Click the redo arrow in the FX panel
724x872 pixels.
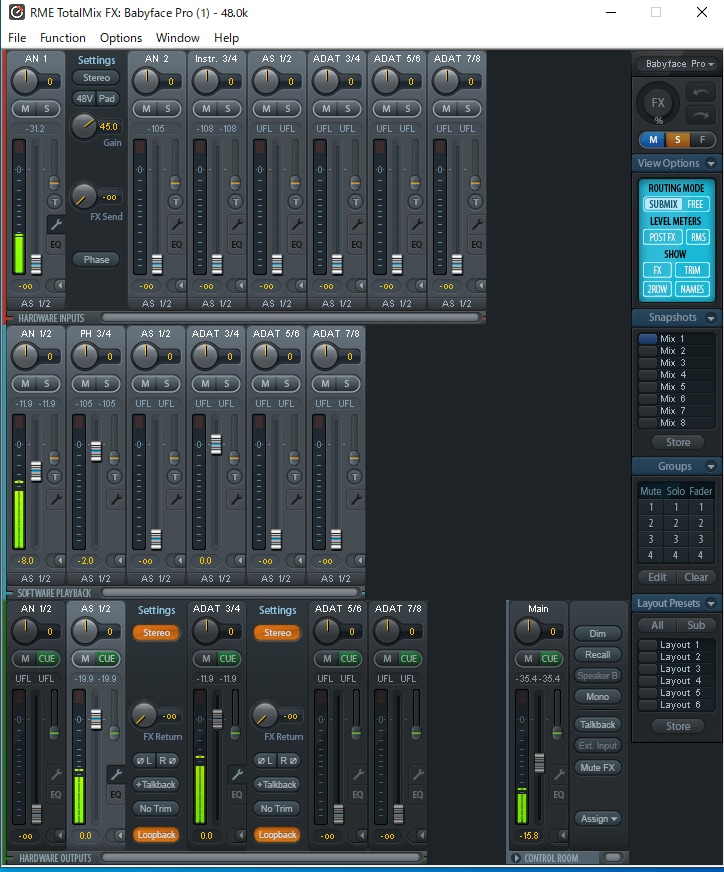pyautogui.click(x=700, y=115)
